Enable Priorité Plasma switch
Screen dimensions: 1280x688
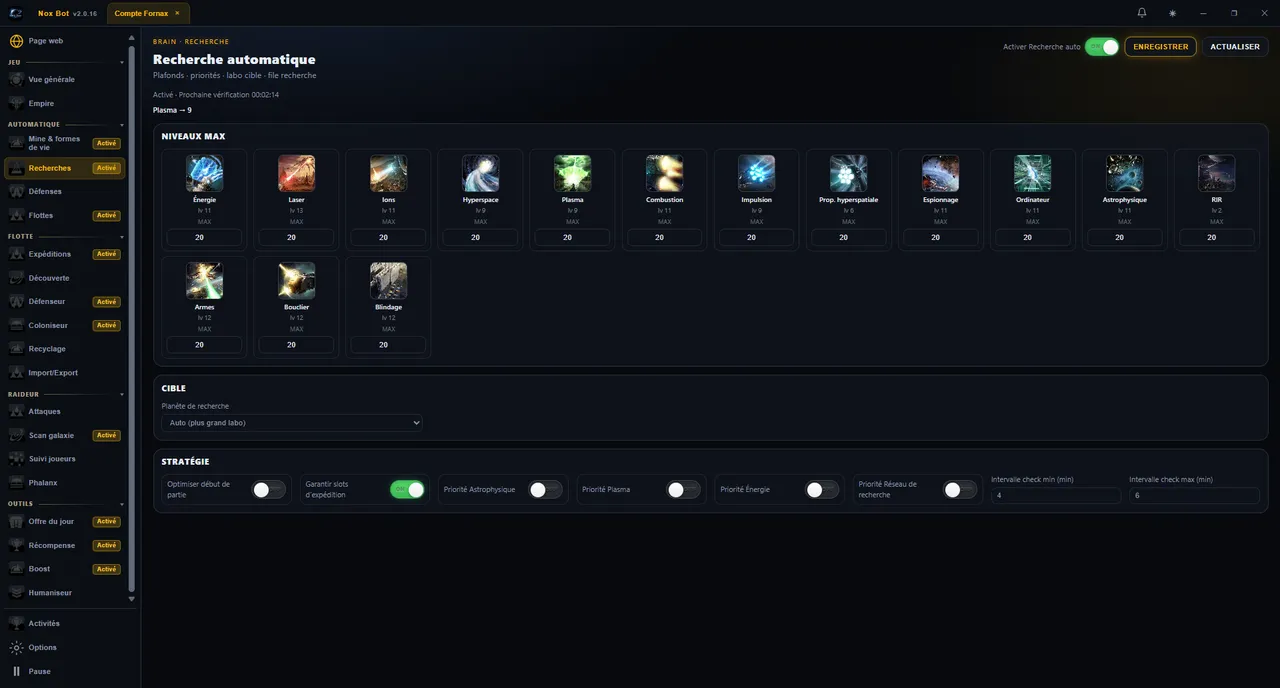[683, 490]
